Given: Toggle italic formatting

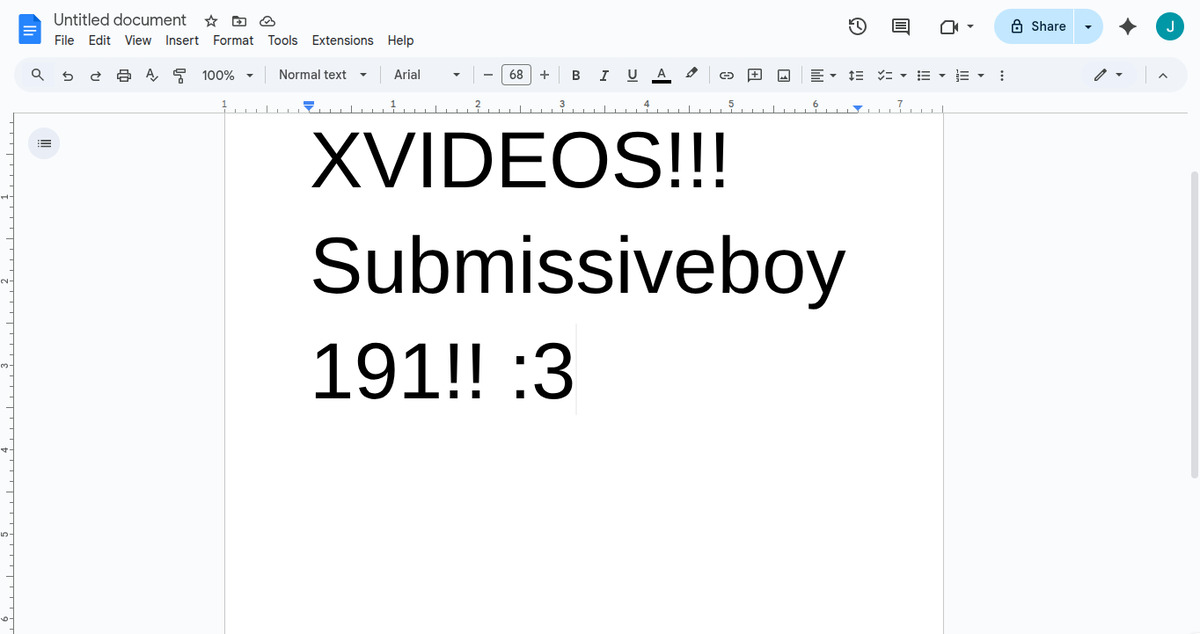Looking at the screenshot, I should point(604,75).
